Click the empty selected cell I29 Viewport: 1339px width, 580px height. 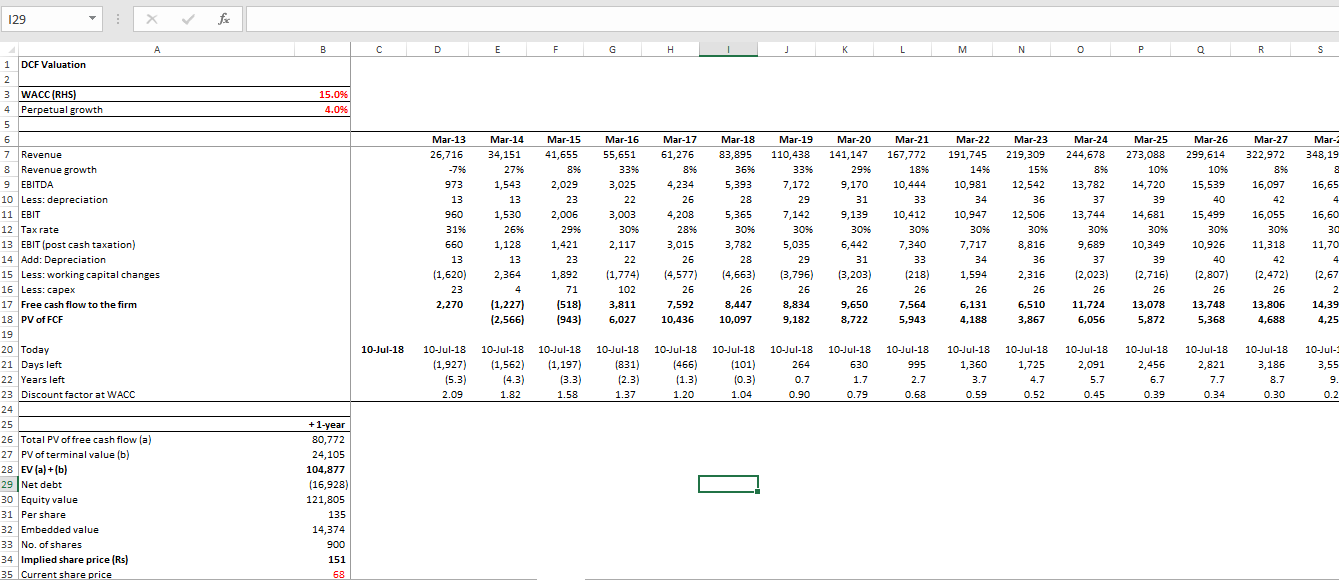click(729, 485)
